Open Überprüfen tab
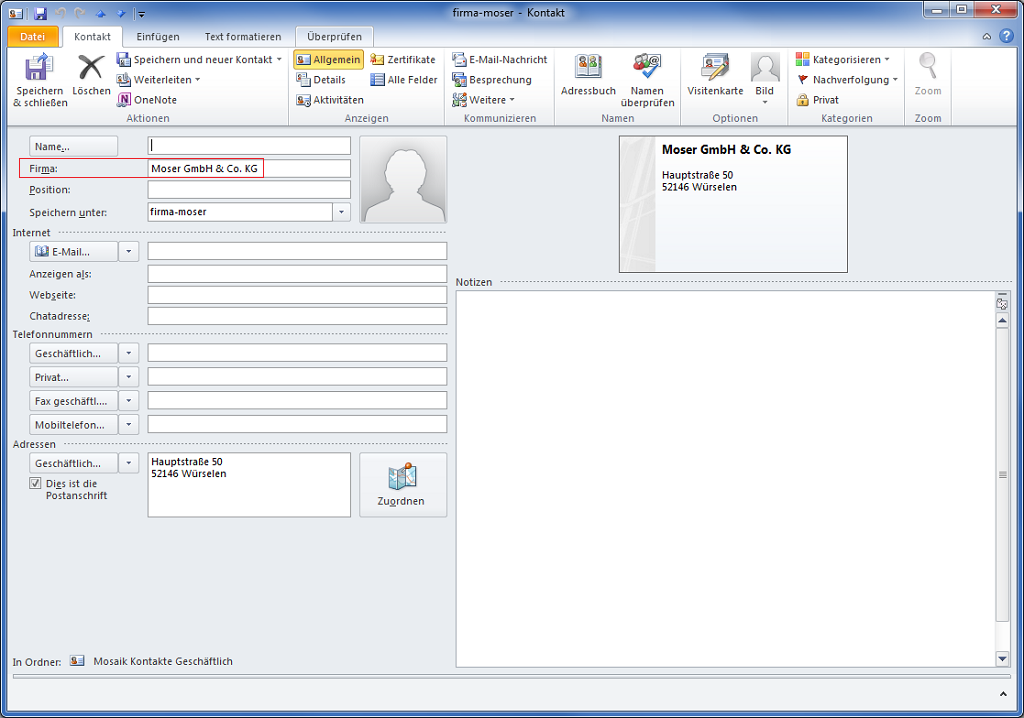This screenshot has width=1024, height=718. (334, 37)
